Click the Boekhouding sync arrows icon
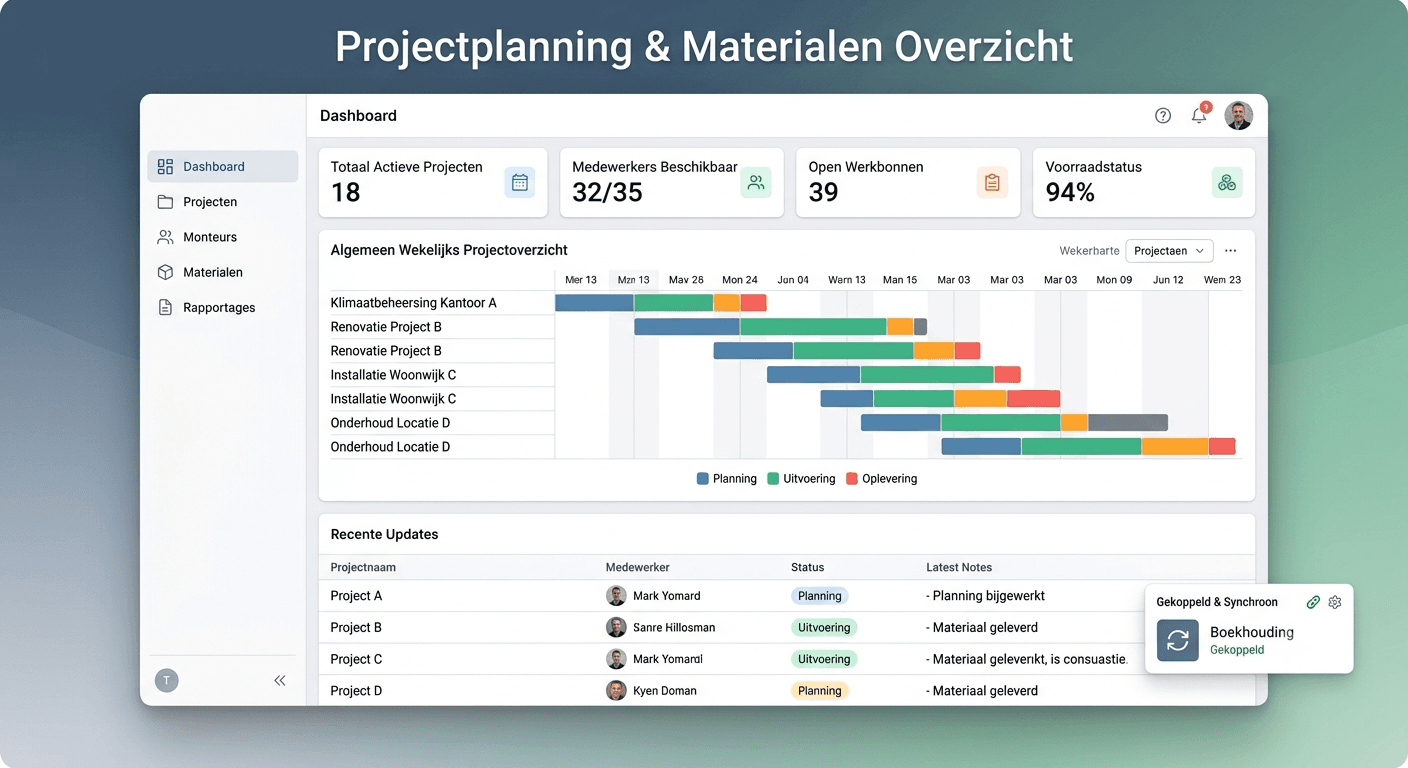Viewport: 1408px width, 768px height. coord(1178,641)
